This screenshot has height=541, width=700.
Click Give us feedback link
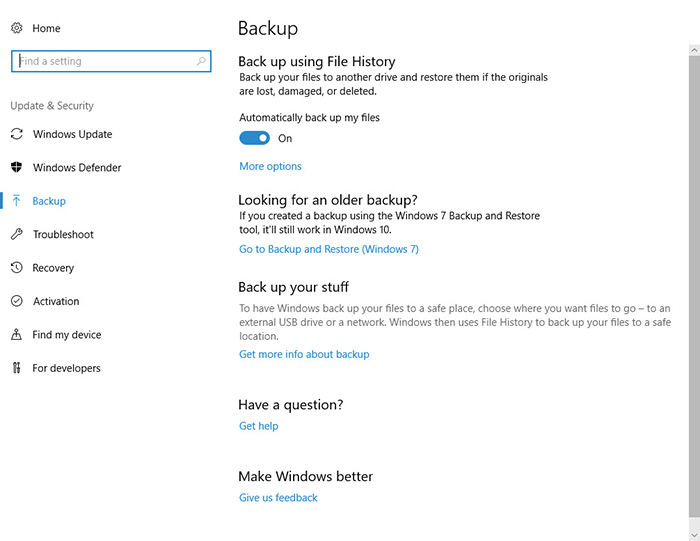click(x=278, y=498)
